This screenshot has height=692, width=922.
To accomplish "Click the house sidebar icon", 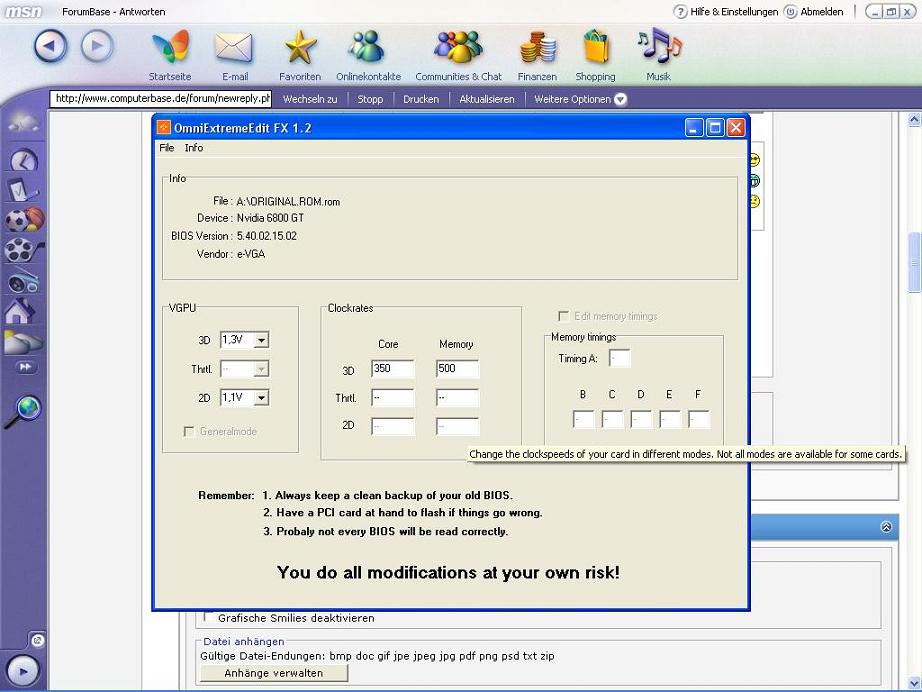I will tap(19, 311).
